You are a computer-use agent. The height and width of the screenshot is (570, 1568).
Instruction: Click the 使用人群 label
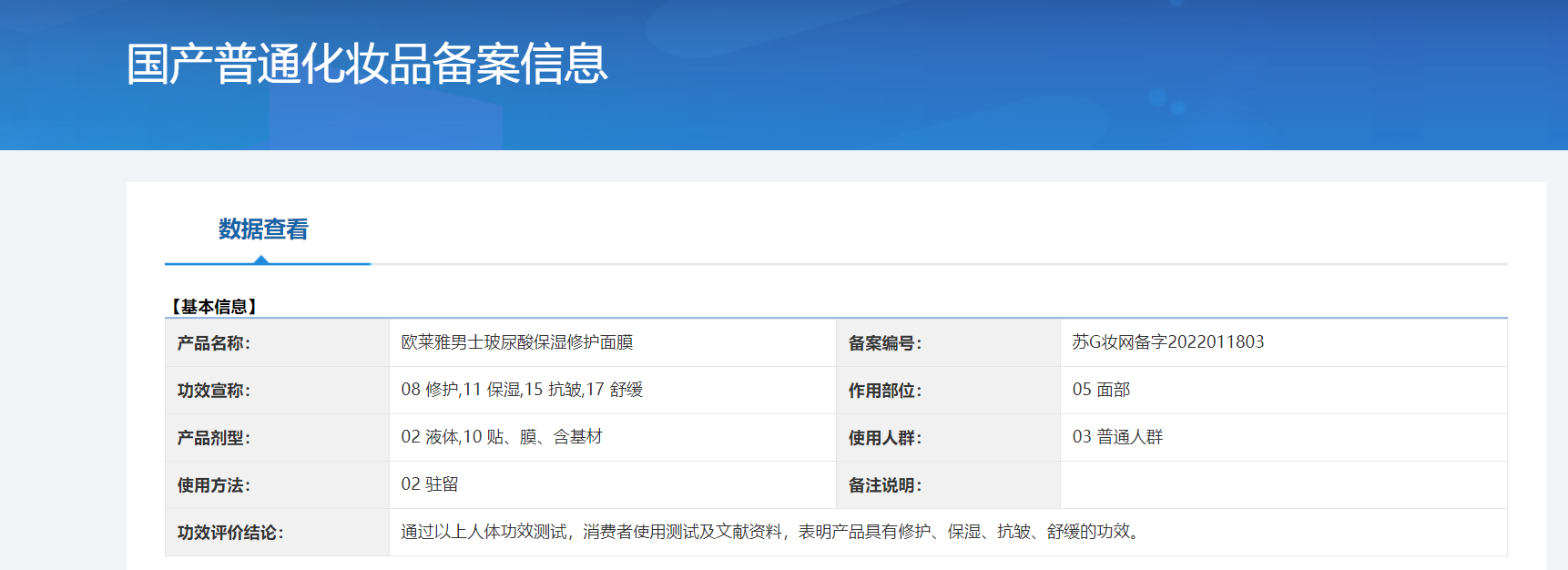click(x=885, y=438)
